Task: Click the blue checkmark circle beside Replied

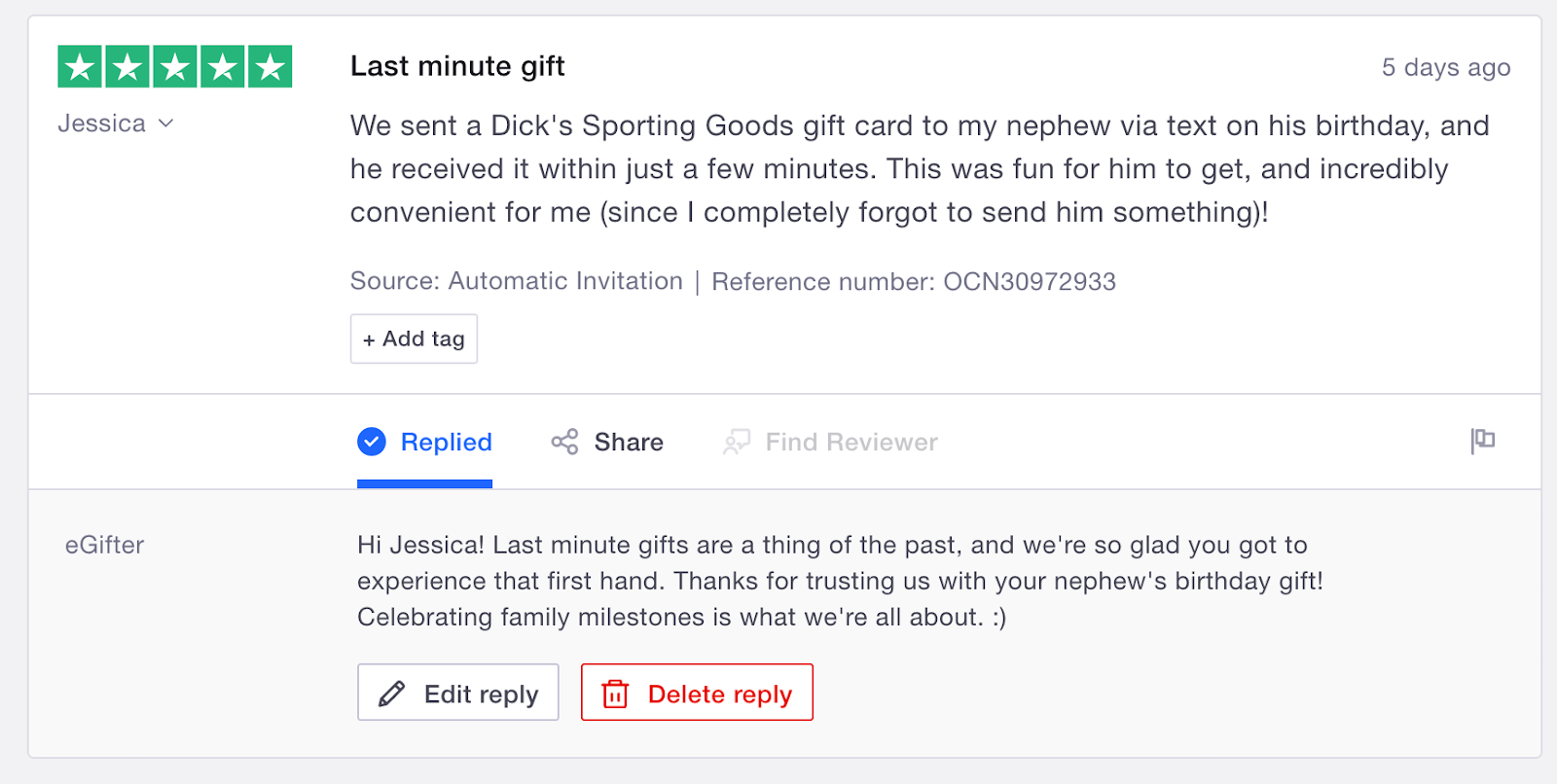Action: point(372,442)
